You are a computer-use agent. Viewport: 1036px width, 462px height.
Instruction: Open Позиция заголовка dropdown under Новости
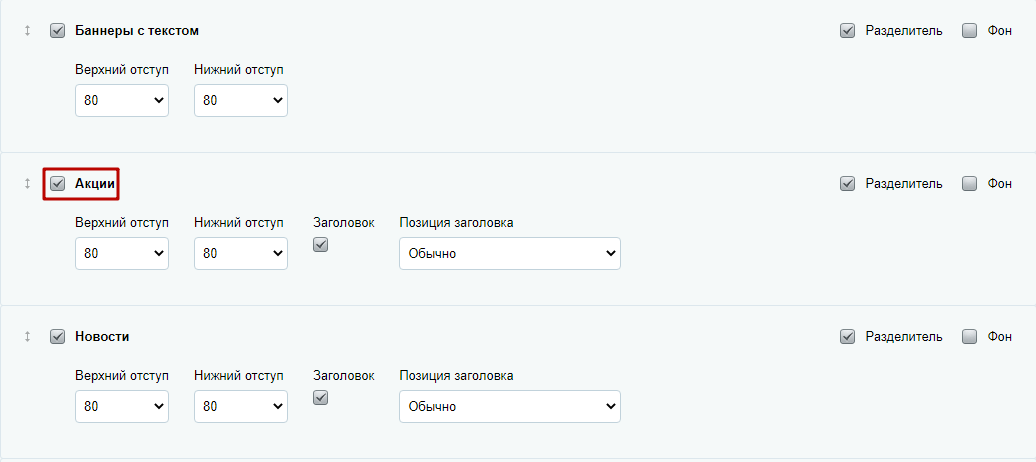point(510,406)
